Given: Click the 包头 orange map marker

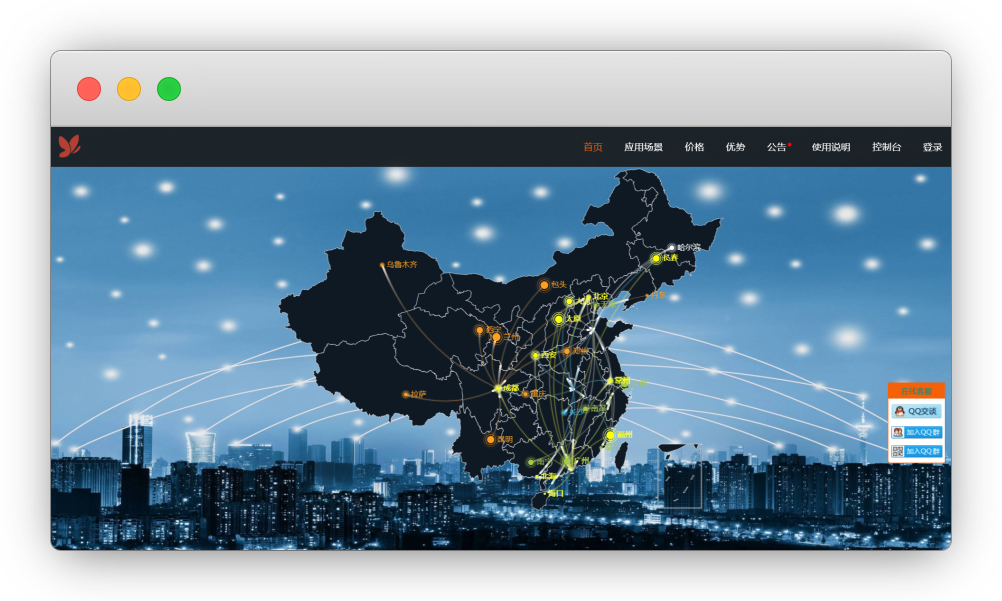Looking at the screenshot, I should 544,285.
